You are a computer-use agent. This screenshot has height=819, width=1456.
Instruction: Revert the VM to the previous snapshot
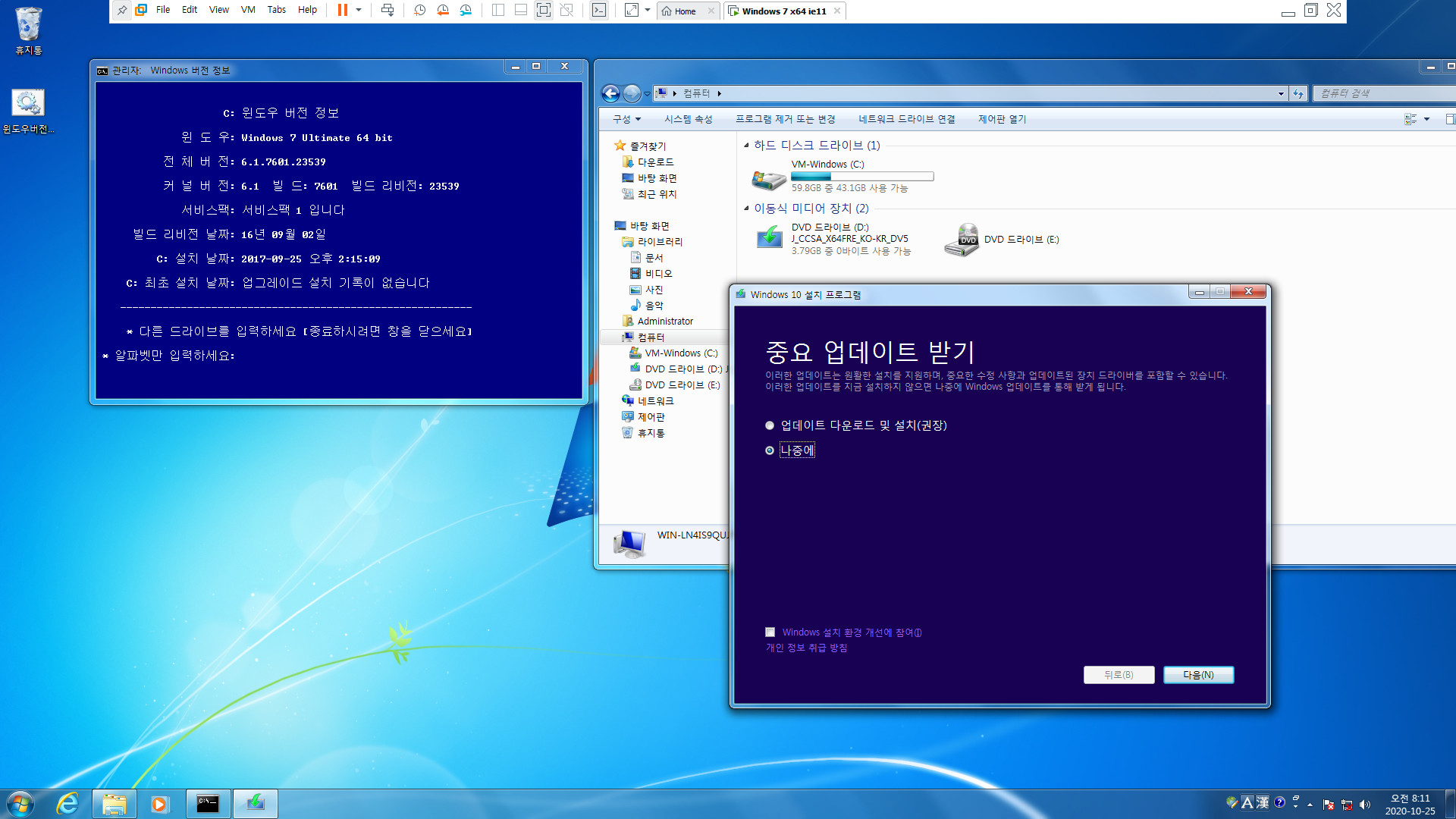pos(443,11)
